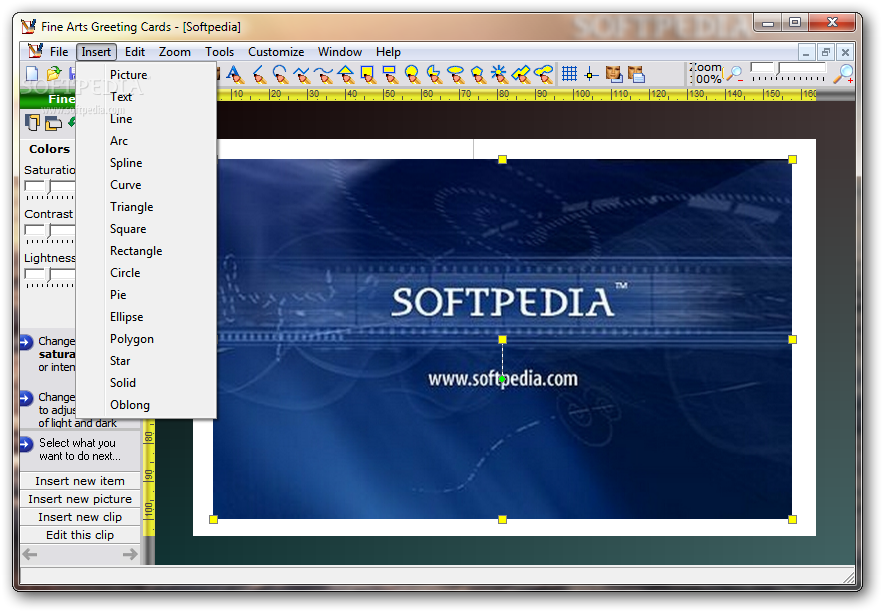The width and height of the screenshot is (883, 612).
Task: Choose Square from the Insert menu
Action: click(146, 229)
